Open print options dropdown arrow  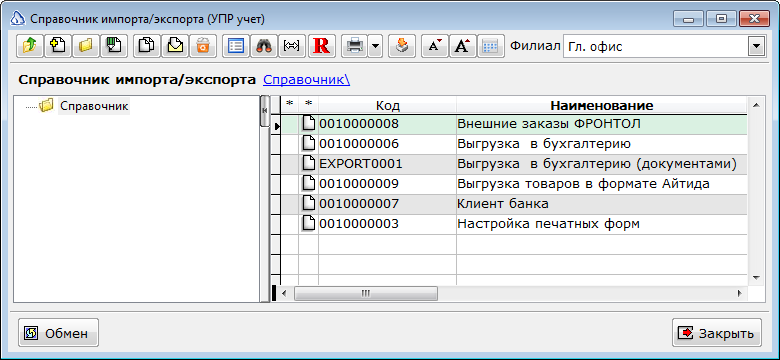pyautogui.click(x=375, y=46)
